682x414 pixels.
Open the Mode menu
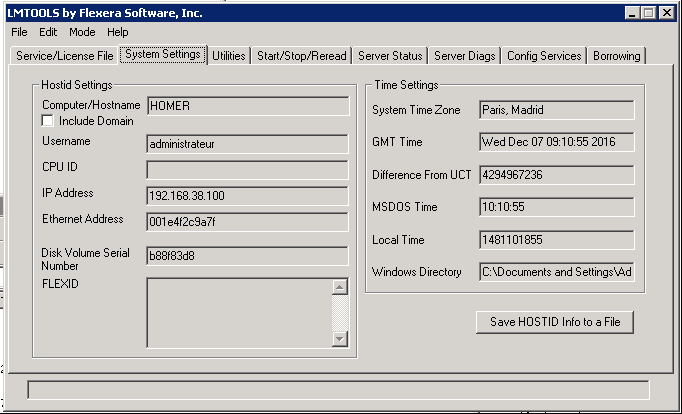pos(82,32)
